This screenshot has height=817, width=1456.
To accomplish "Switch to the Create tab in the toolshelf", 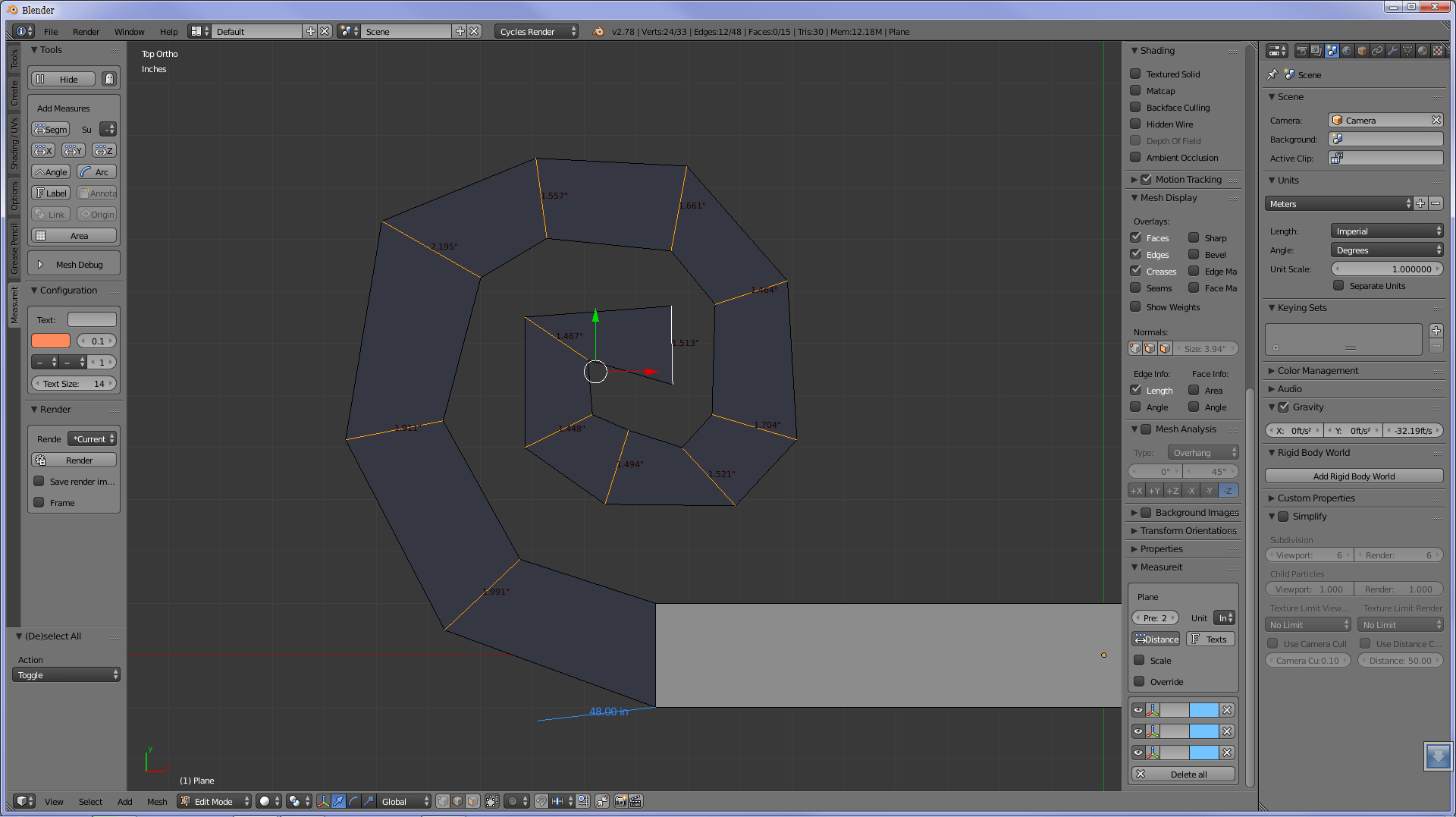I will tap(14, 92).
